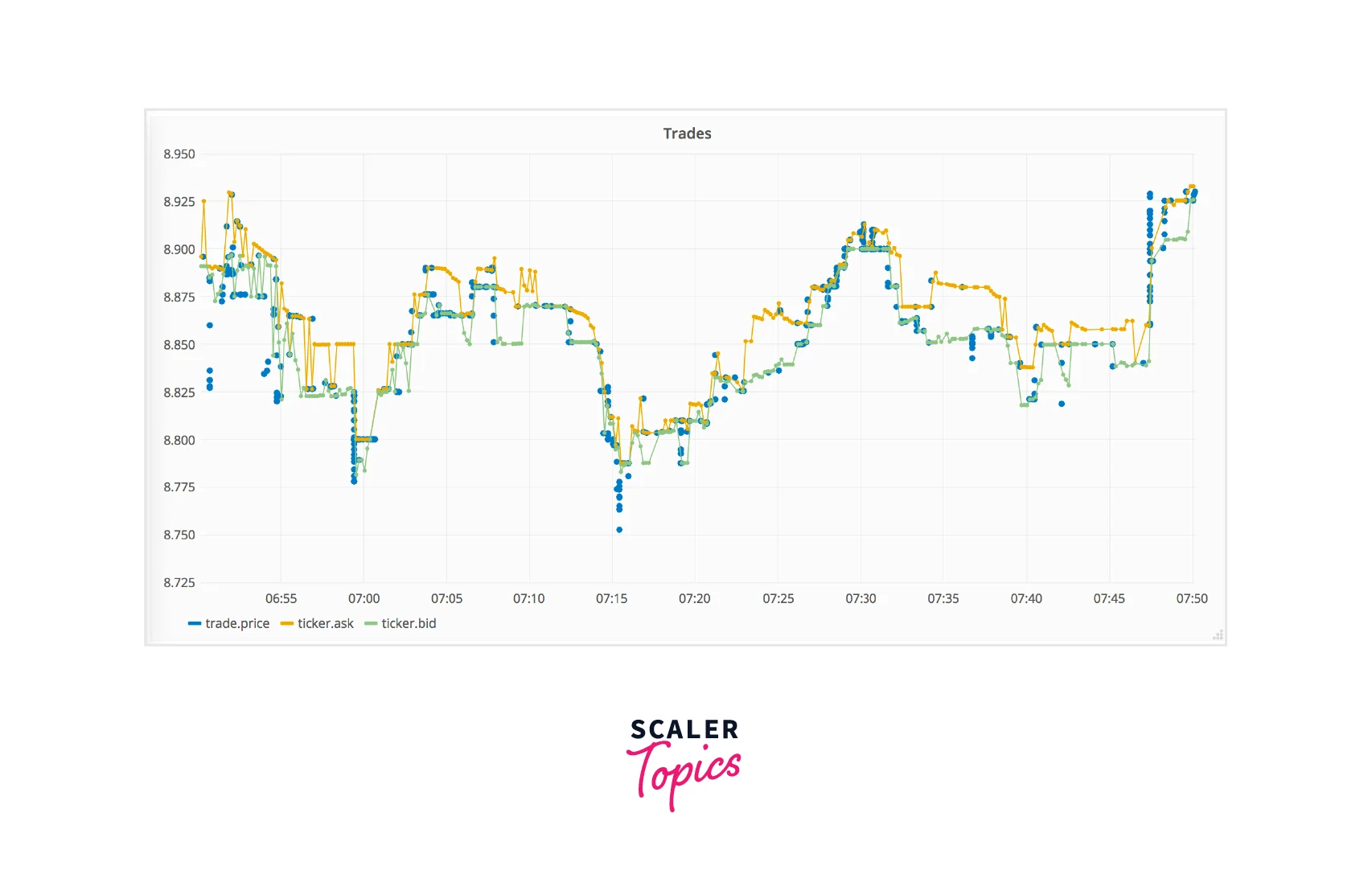Click the 8.950 y-axis label

click(179, 154)
